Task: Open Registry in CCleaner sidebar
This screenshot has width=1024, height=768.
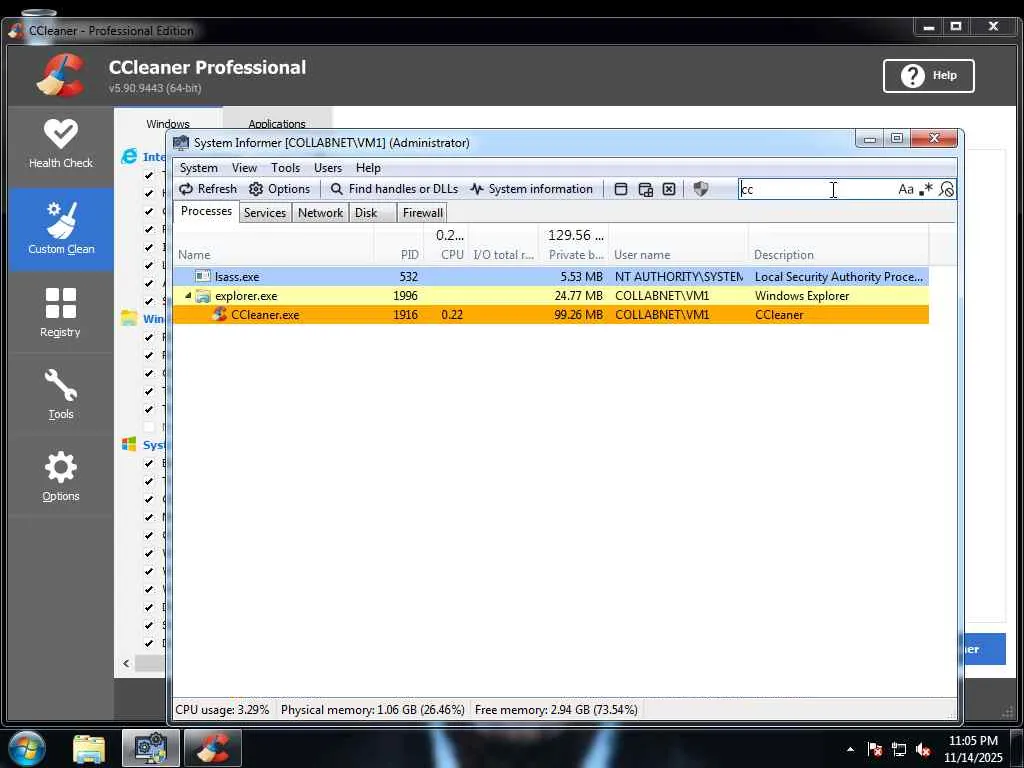Action: [61, 312]
